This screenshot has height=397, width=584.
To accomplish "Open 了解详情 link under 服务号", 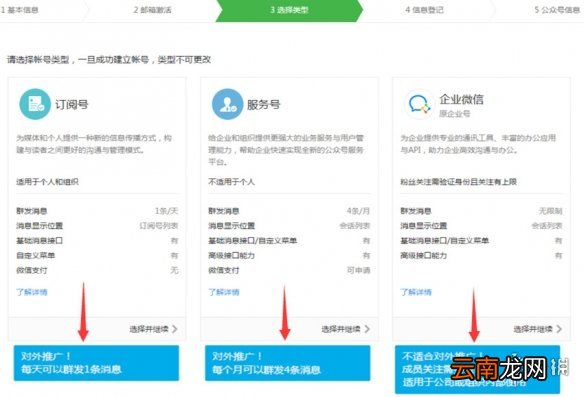I will [x=224, y=292].
